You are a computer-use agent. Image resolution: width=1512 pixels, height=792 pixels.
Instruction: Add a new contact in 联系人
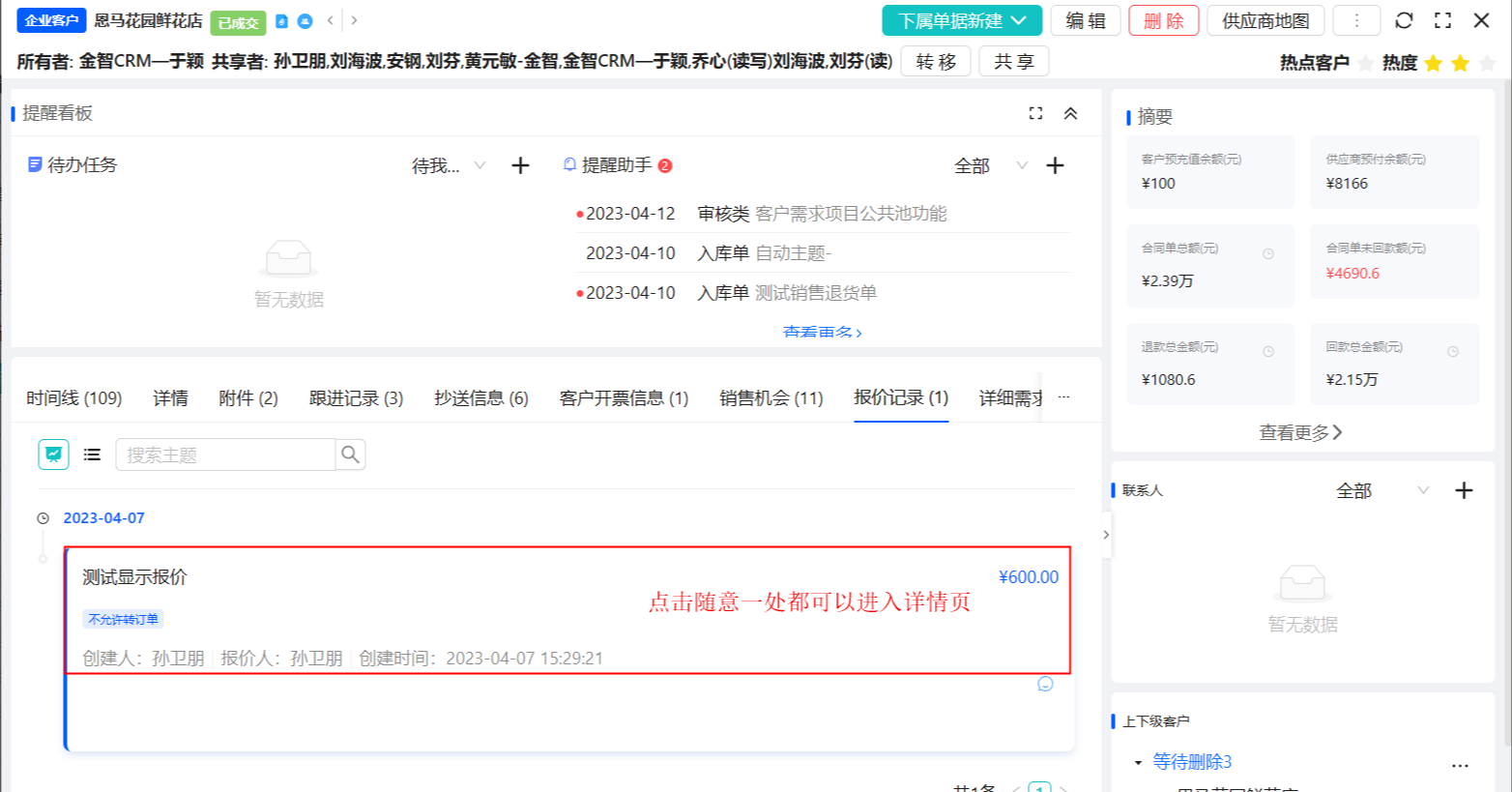tap(1464, 490)
